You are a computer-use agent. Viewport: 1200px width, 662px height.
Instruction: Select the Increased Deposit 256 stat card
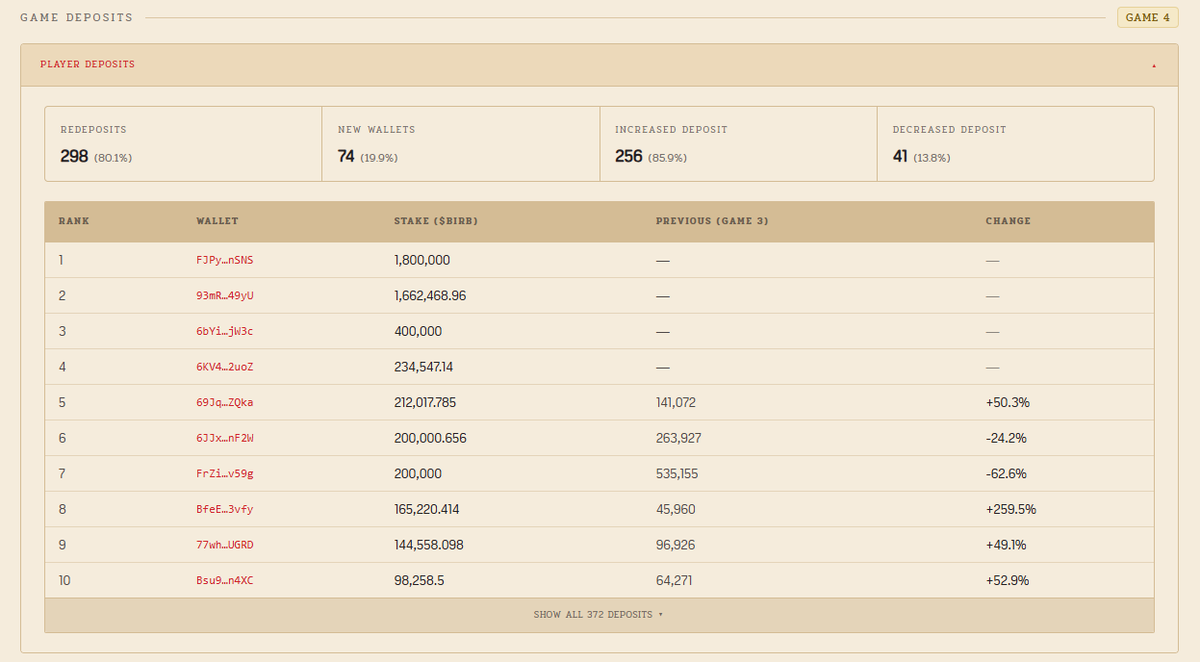(x=739, y=144)
